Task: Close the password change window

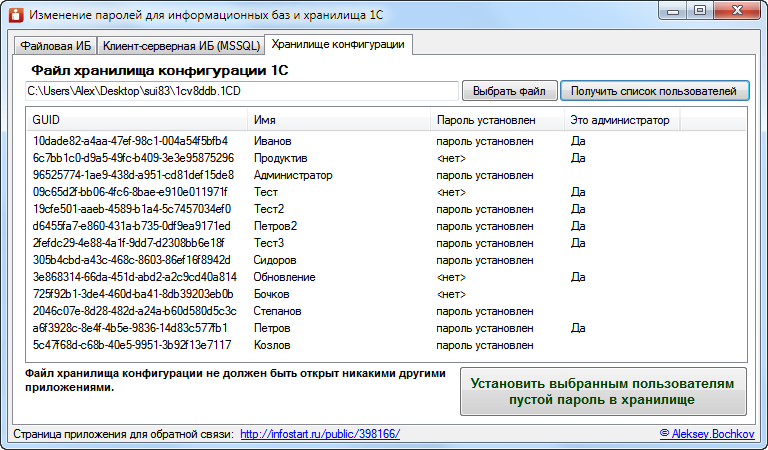Action: click(x=737, y=11)
